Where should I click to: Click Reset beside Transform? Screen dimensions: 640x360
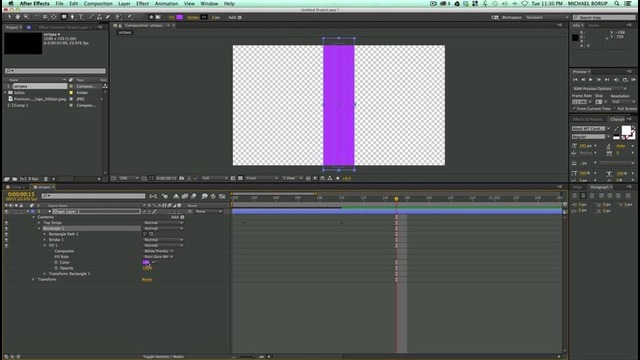[147, 280]
